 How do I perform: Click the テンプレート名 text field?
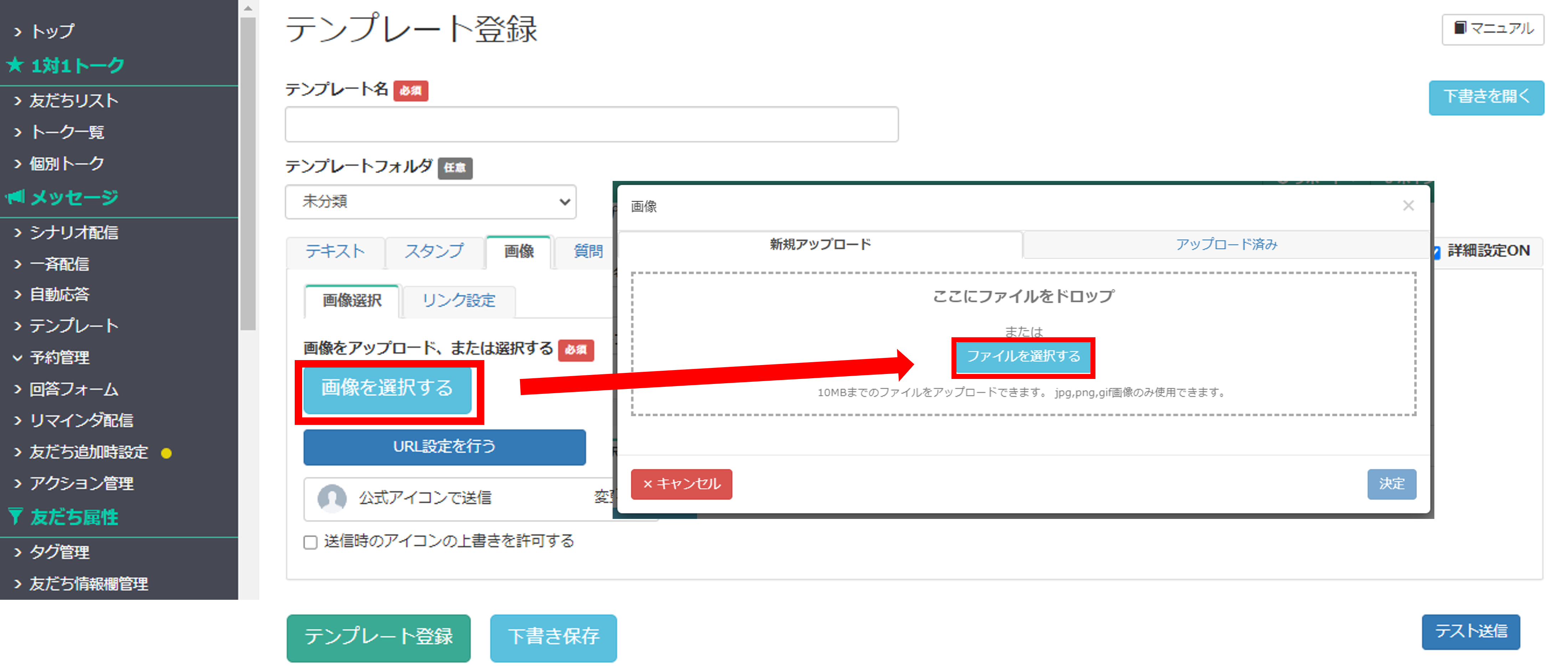pos(591,125)
